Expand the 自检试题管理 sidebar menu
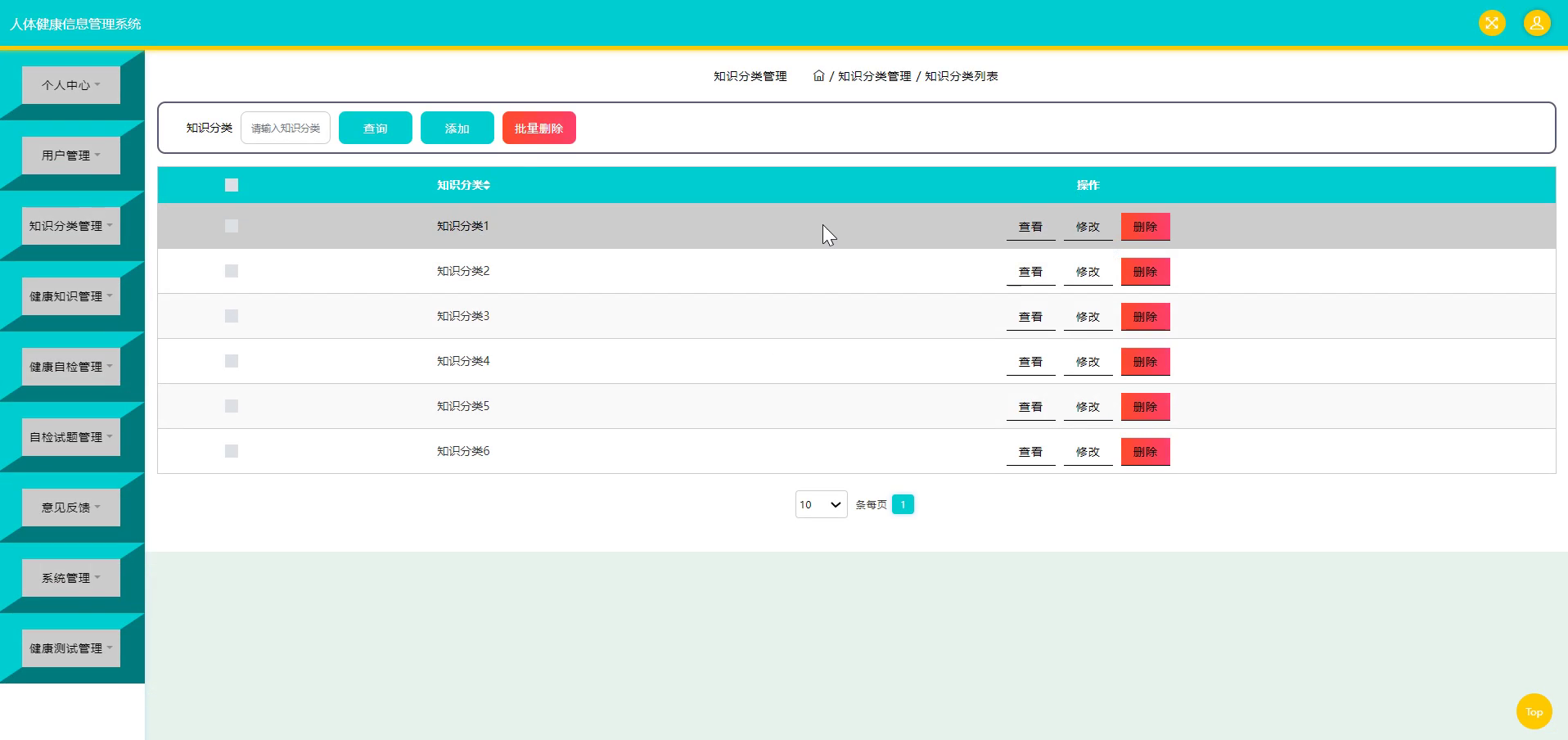This screenshot has width=1568, height=740. coord(71,437)
